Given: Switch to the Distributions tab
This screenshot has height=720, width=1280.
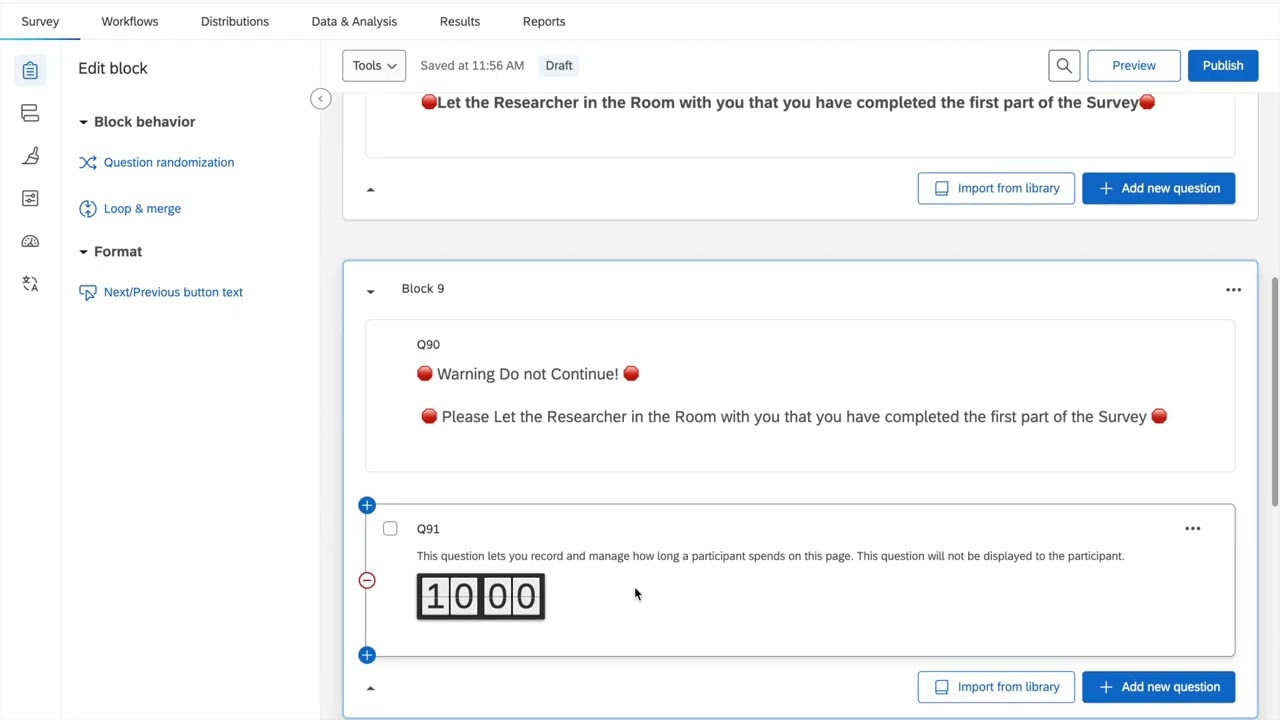Looking at the screenshot, I should 235,21.
